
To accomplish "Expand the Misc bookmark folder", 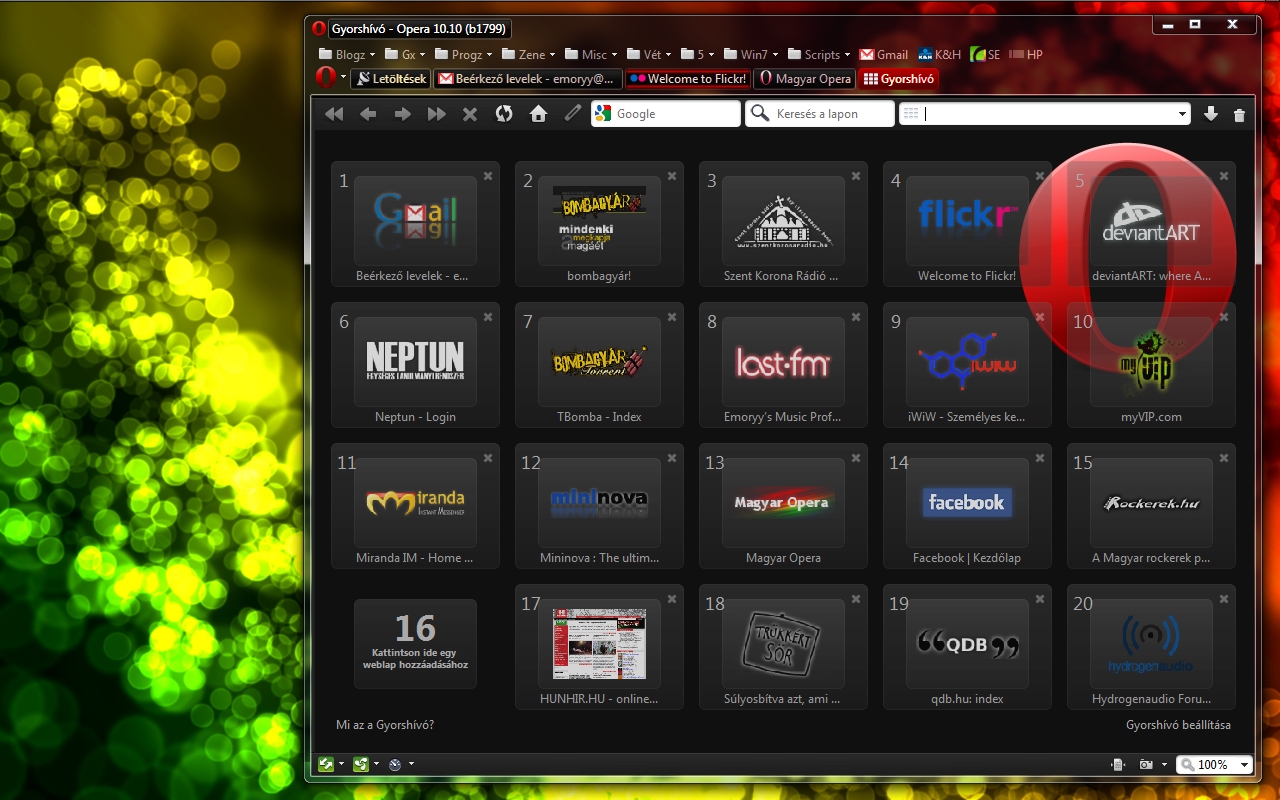I will tap(591, 55).
